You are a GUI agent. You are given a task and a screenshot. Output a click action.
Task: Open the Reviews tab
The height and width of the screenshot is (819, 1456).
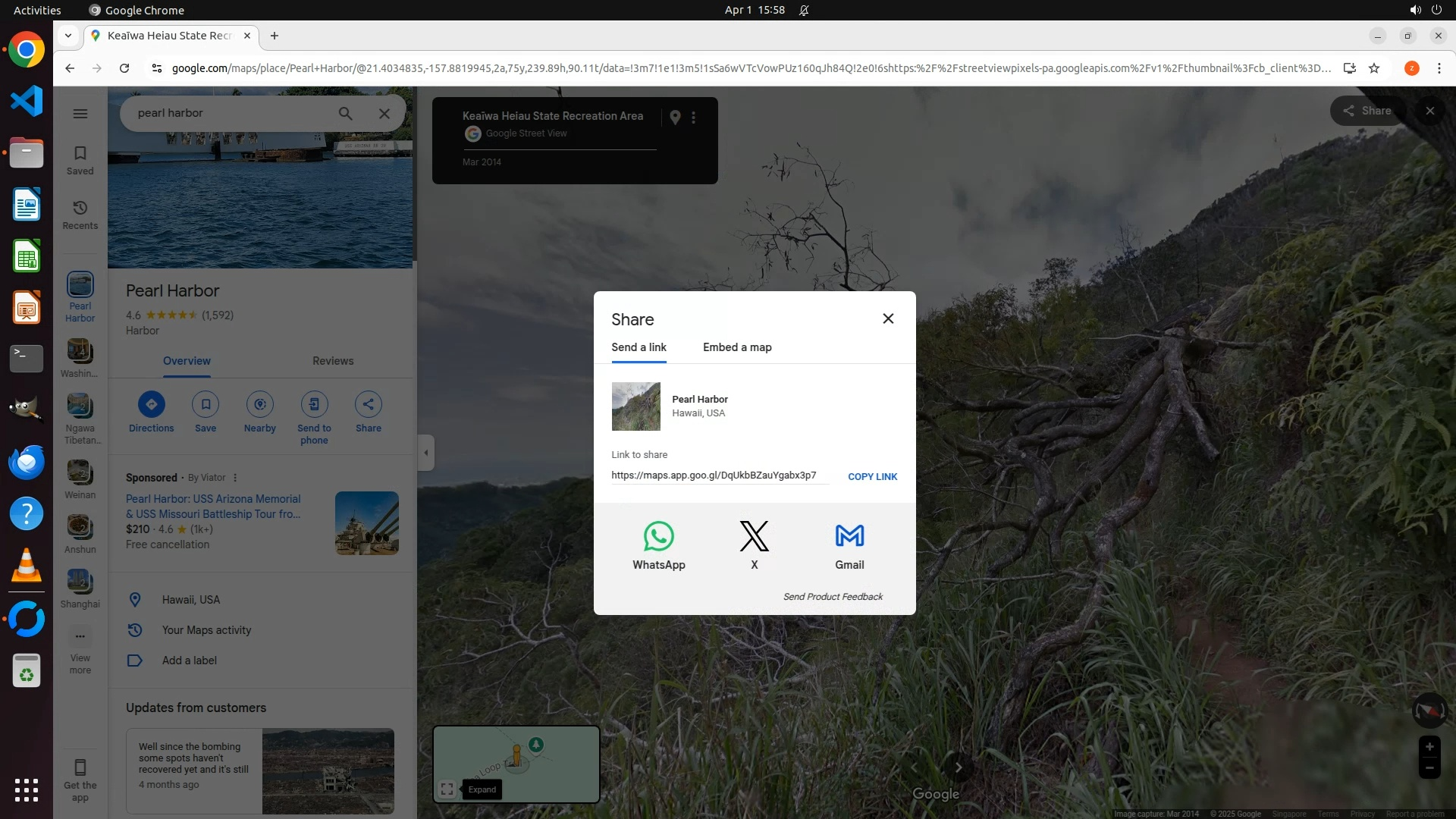point(333,361)
